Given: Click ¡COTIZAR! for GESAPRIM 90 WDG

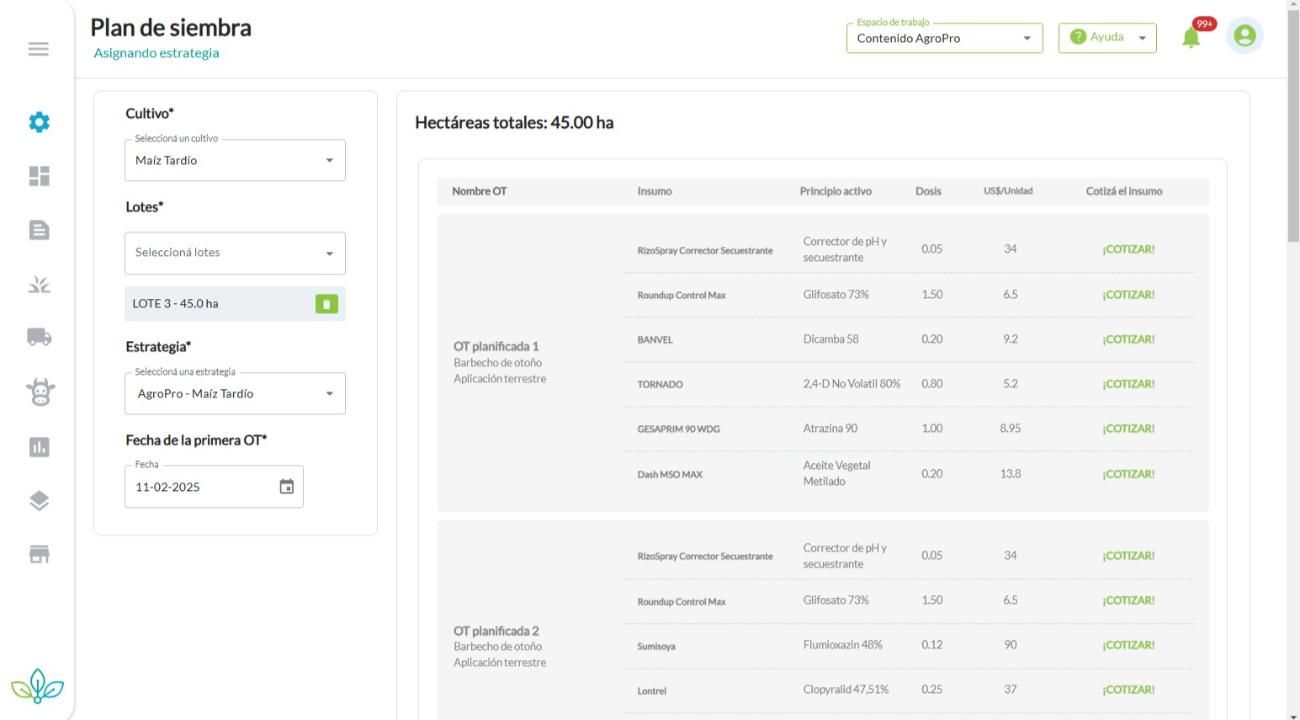Looking at the screenshot, I should click(x=1128, y=429).
